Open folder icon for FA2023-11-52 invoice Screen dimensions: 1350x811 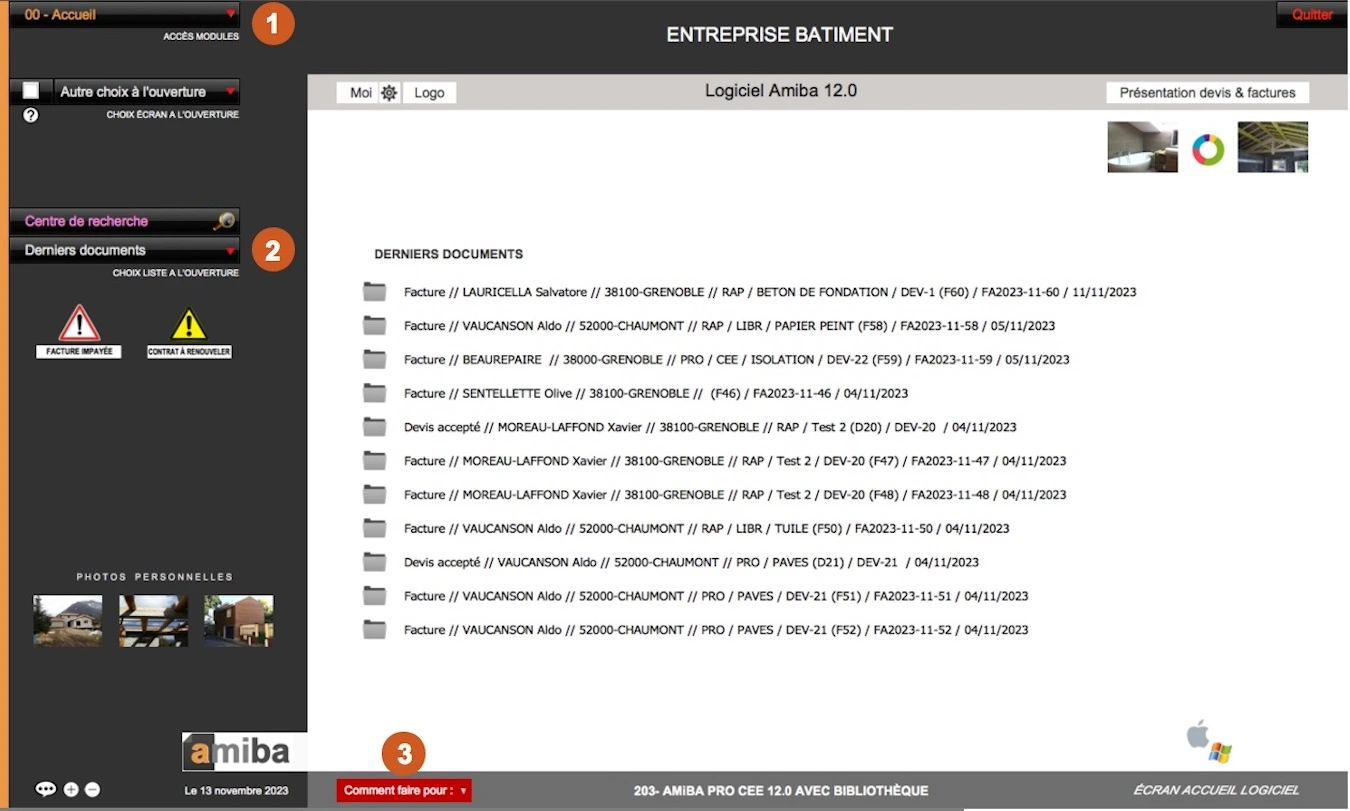click(375, 629)
